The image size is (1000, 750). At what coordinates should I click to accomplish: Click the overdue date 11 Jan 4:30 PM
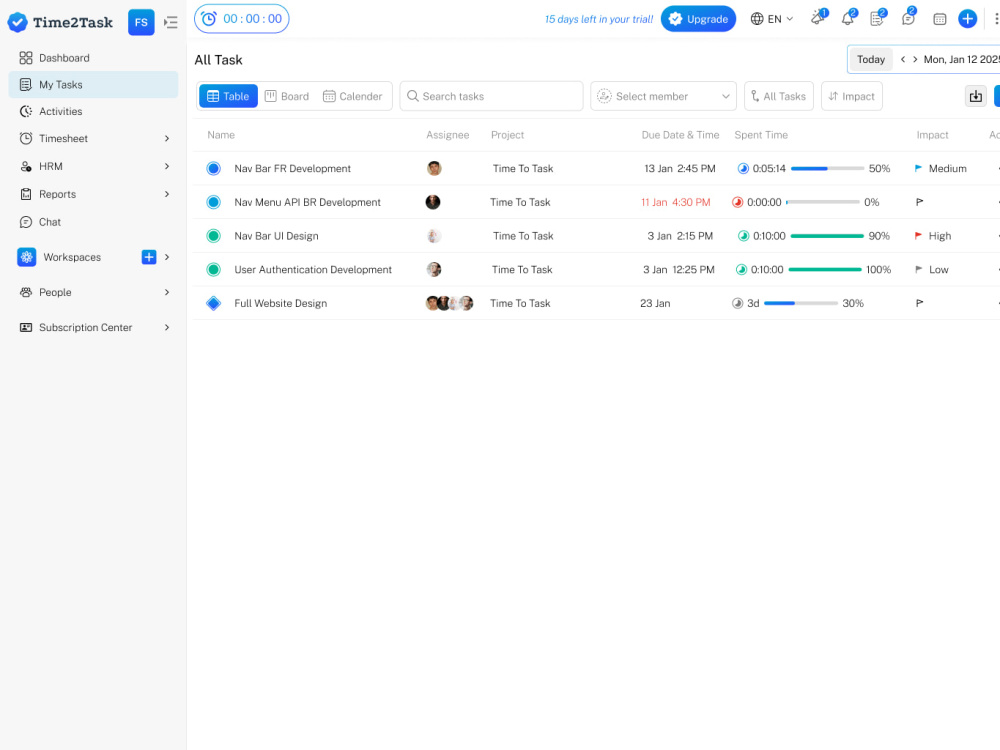(675, 202)
